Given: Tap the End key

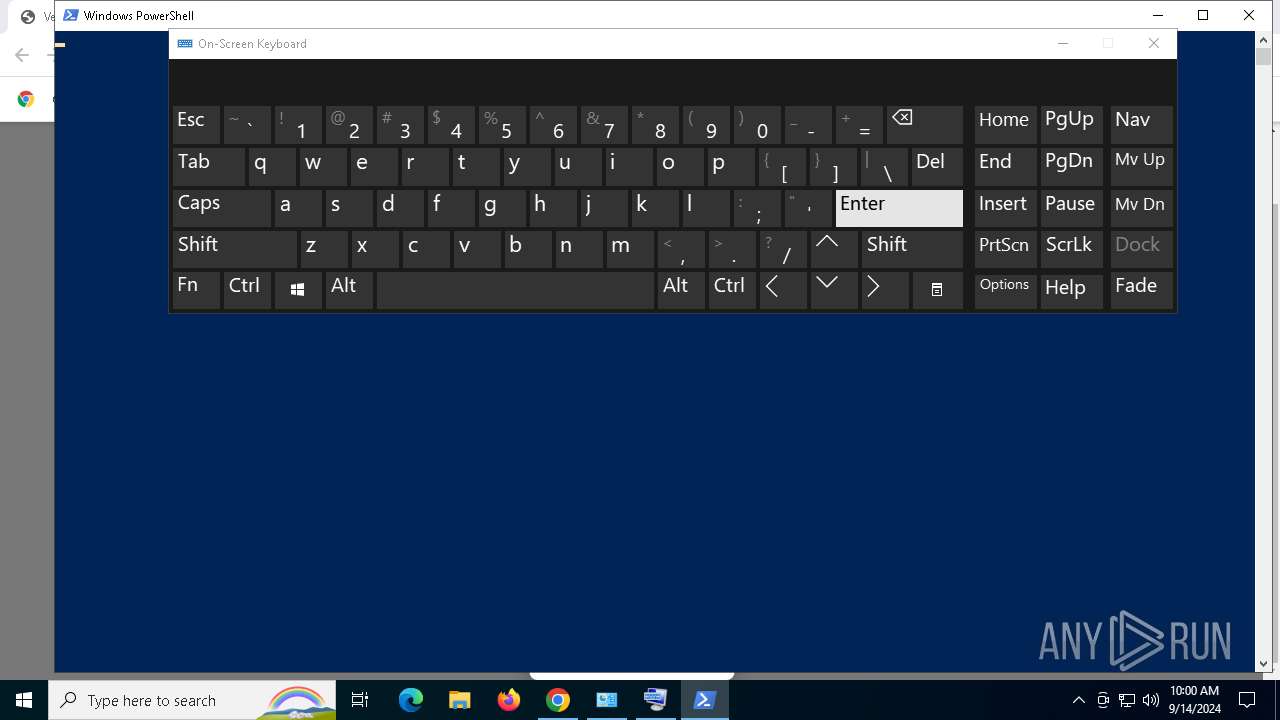Looking at the screenshot, I should click(x=1005, y=167).
